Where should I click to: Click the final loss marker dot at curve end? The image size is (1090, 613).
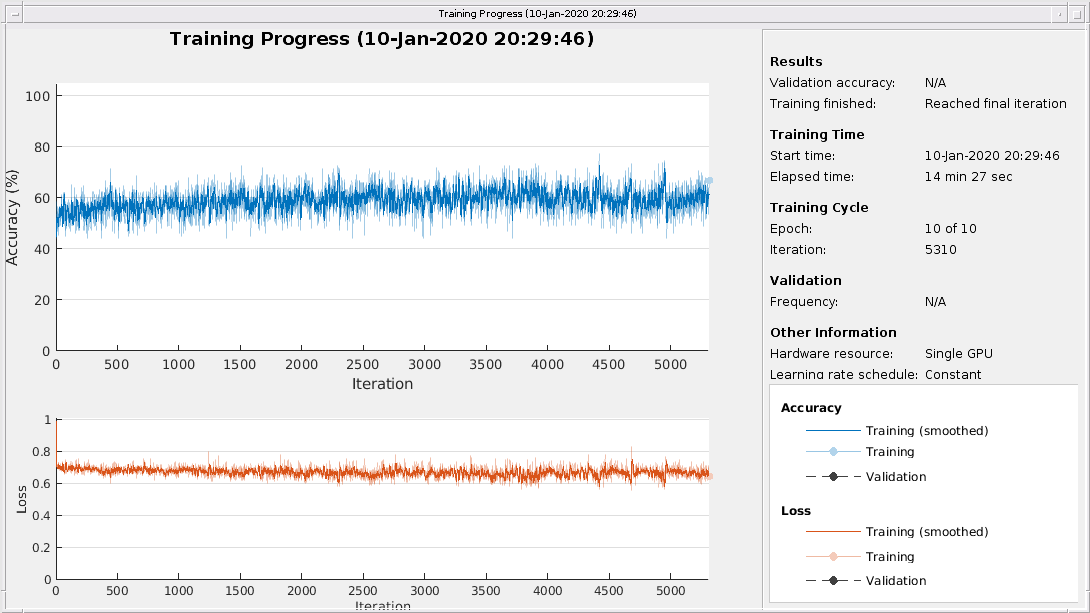(x=710, y=476)
